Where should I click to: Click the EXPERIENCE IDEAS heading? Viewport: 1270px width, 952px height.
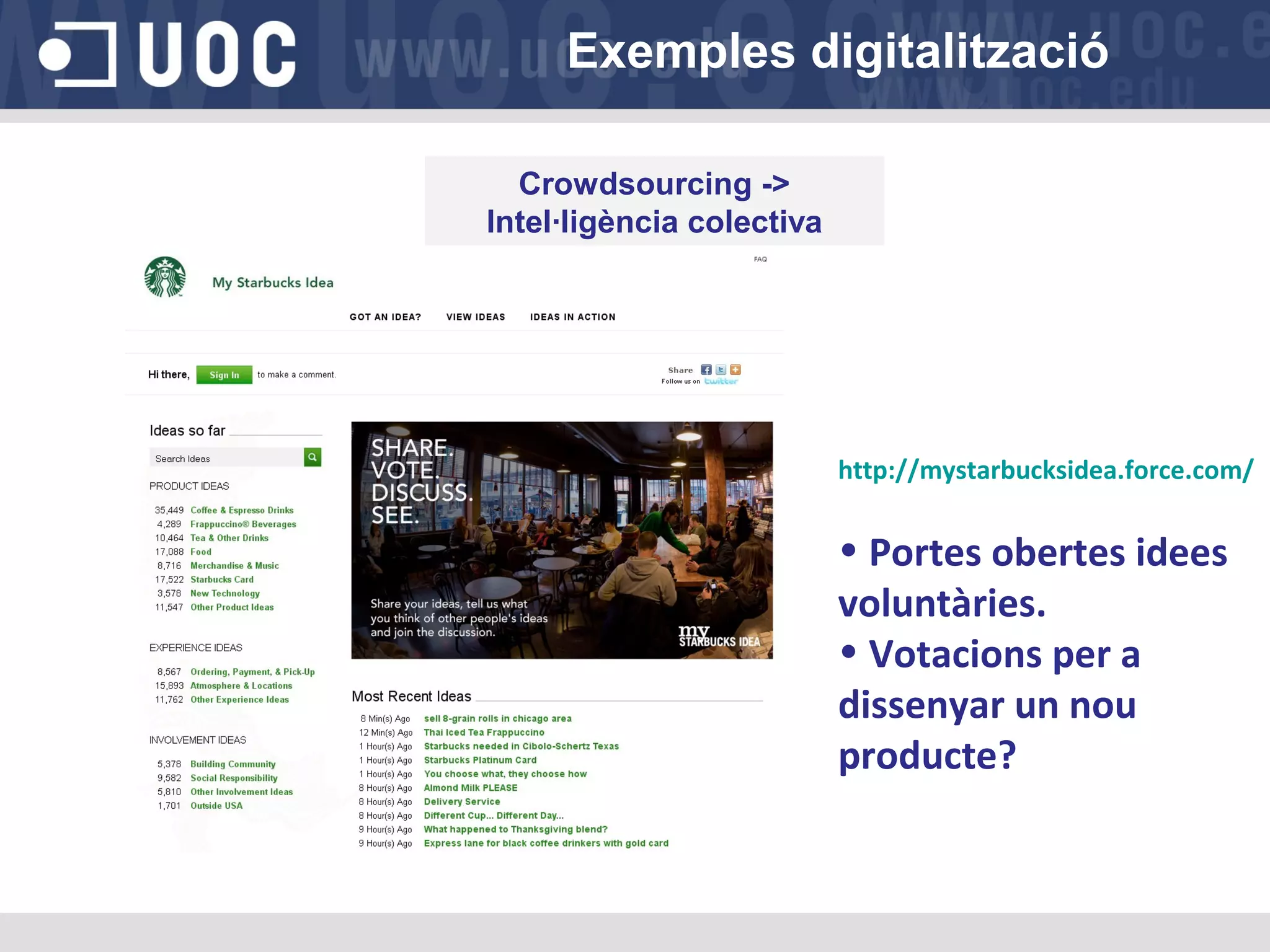pos(195,648)
